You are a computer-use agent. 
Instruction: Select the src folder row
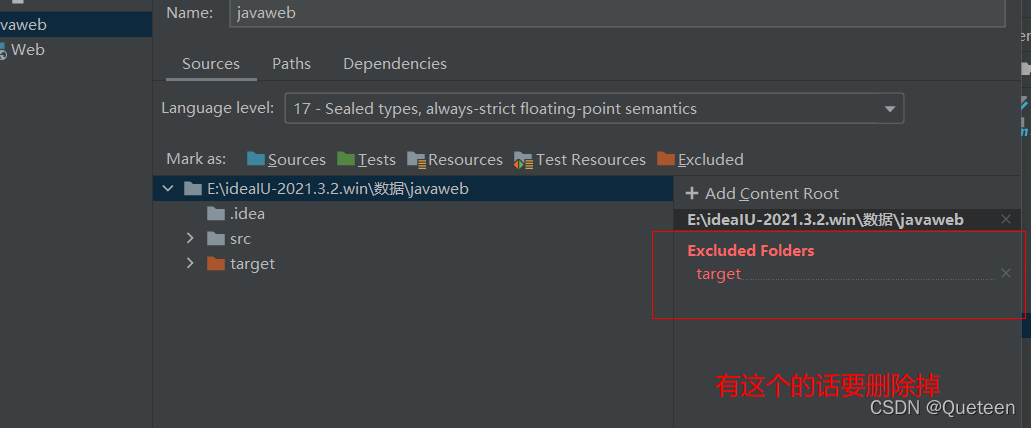(x=414, y=239)
